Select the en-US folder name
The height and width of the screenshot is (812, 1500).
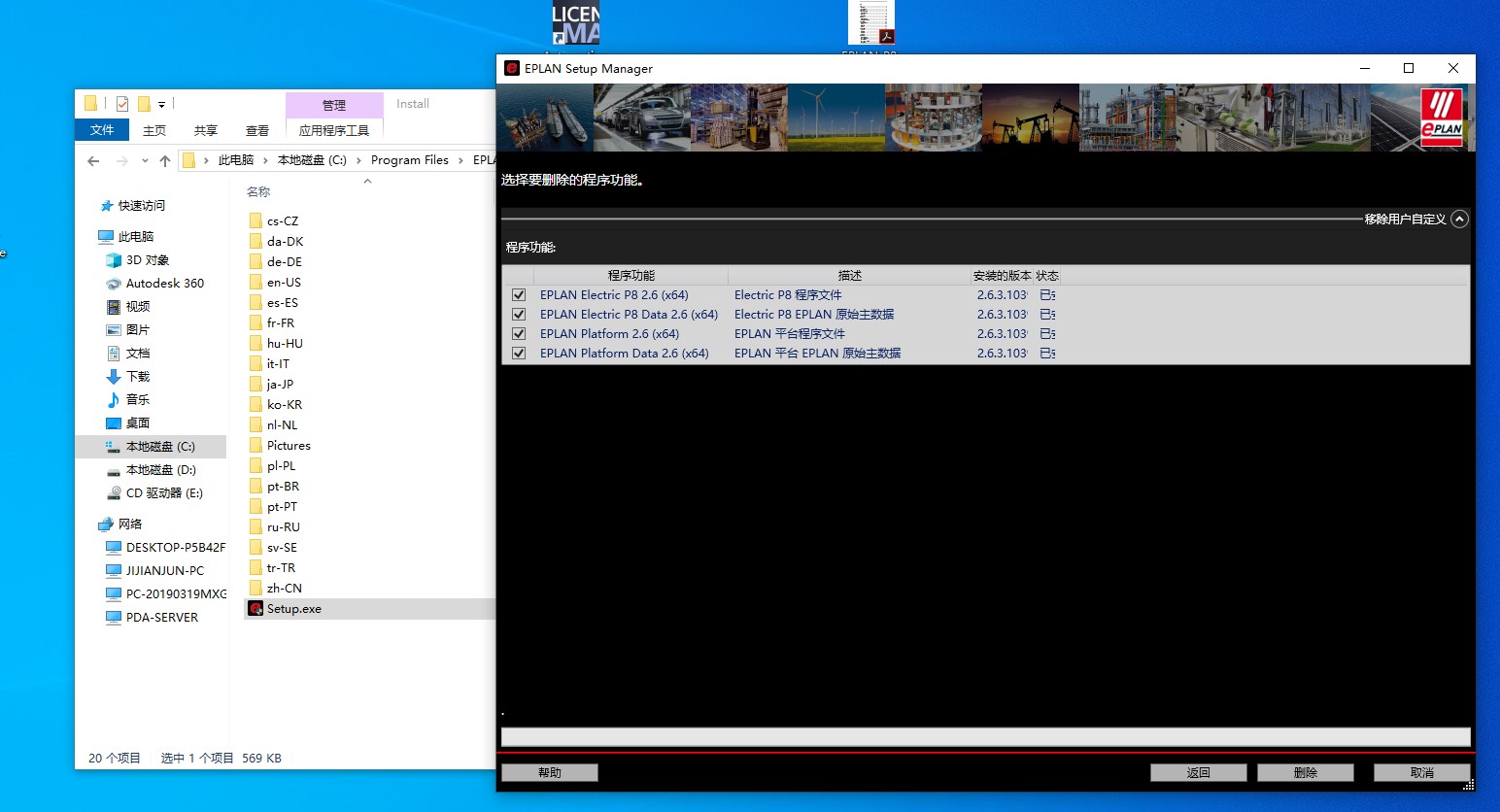tap(284, 283)
